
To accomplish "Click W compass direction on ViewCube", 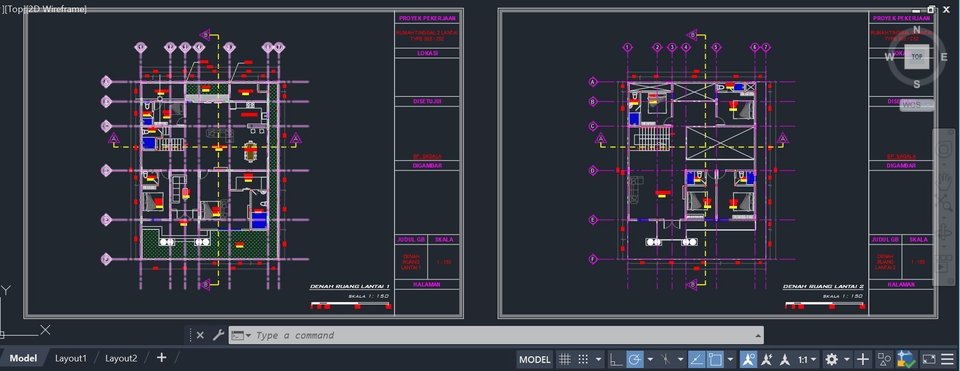I will [x=889, y=57].
